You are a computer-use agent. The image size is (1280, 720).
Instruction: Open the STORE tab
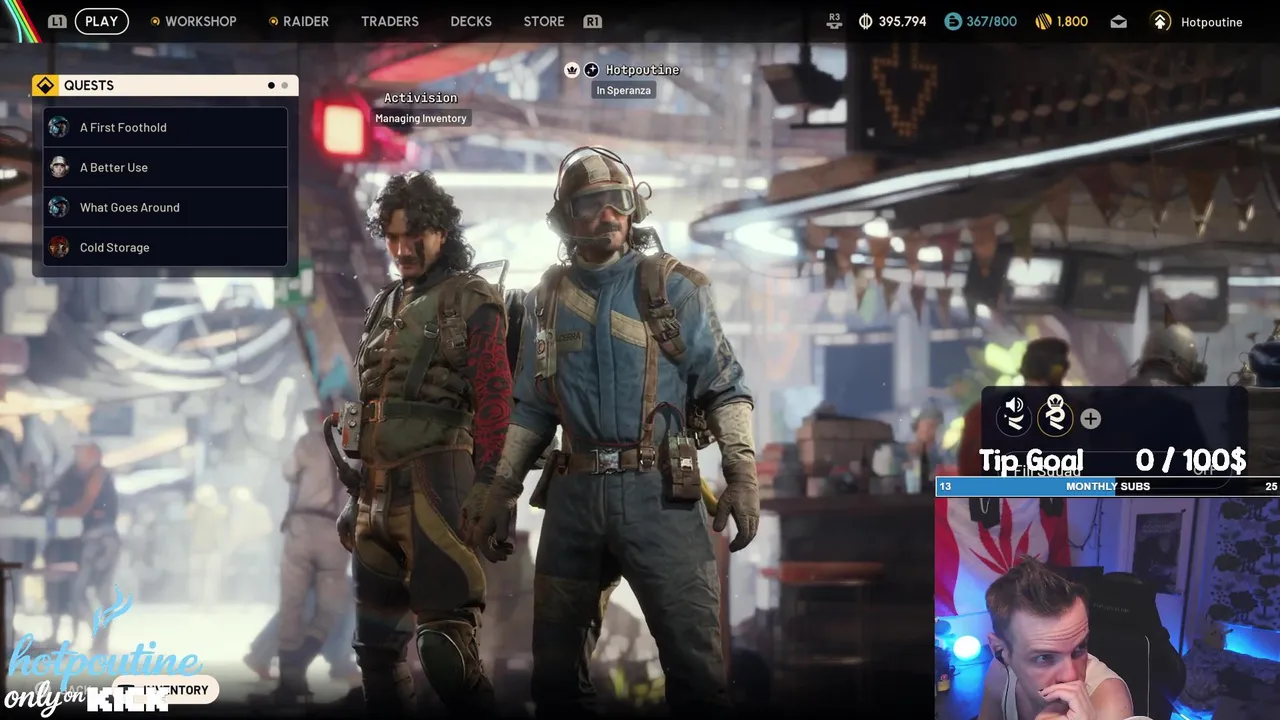point(544,21)
